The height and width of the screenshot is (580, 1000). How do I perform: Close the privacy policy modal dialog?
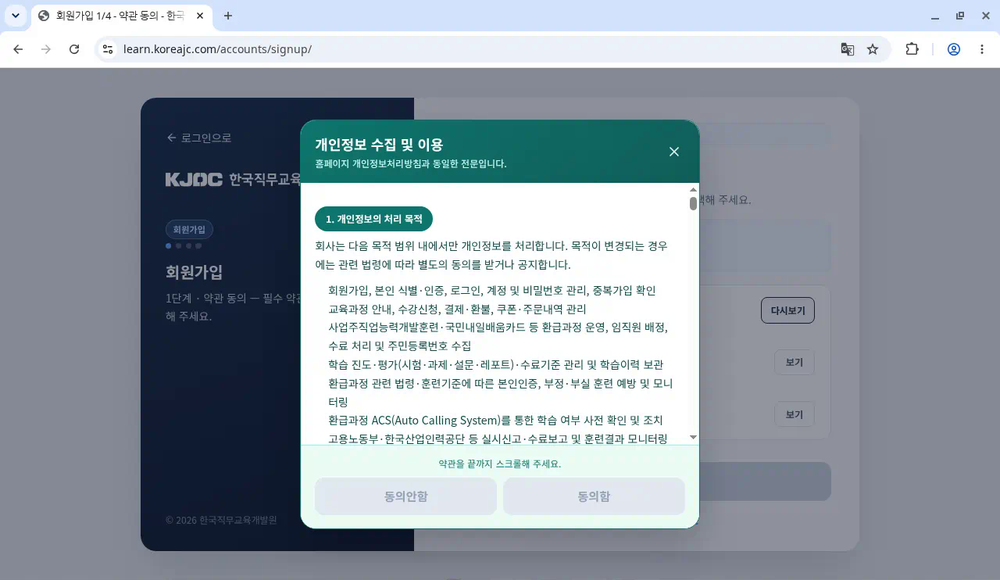(673, 152)
